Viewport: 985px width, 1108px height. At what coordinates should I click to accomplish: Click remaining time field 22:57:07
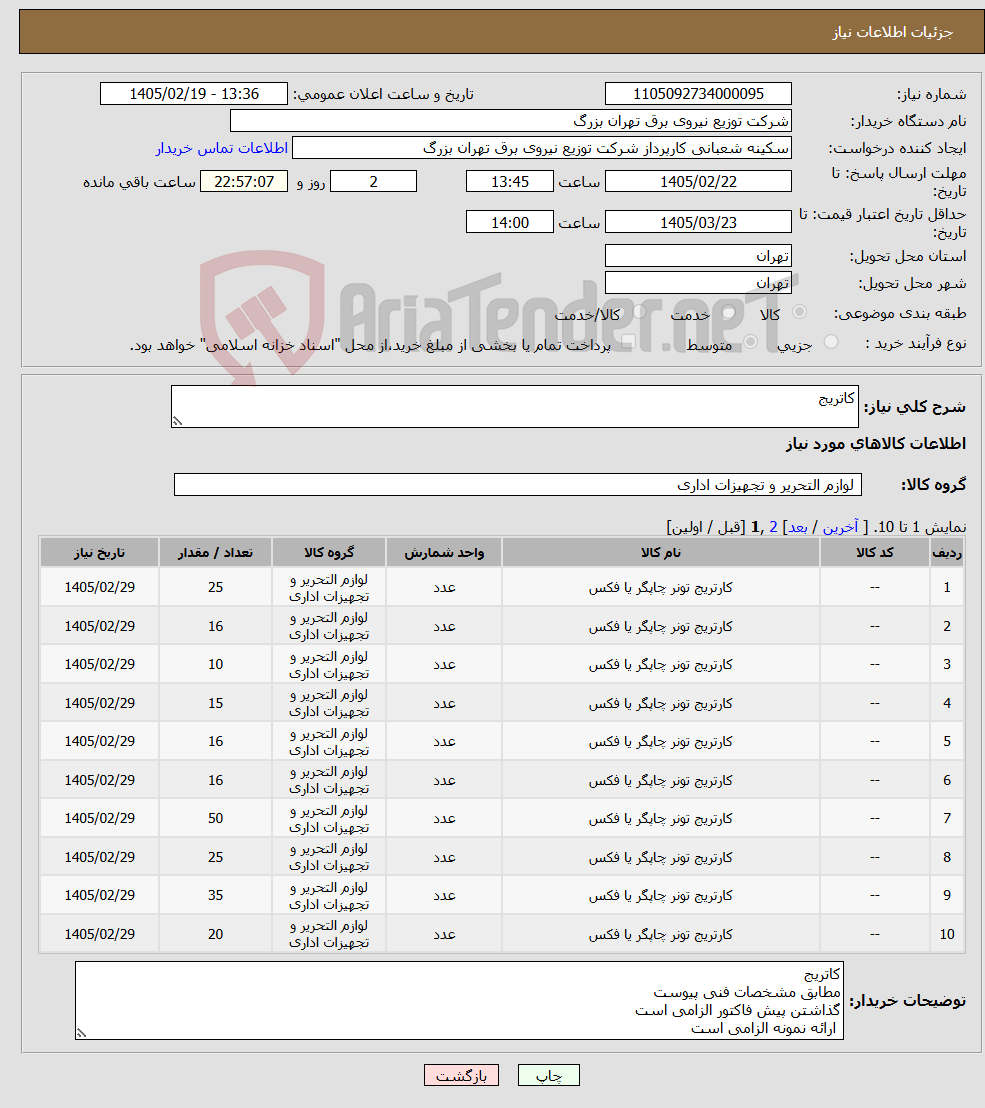(244, 182)
